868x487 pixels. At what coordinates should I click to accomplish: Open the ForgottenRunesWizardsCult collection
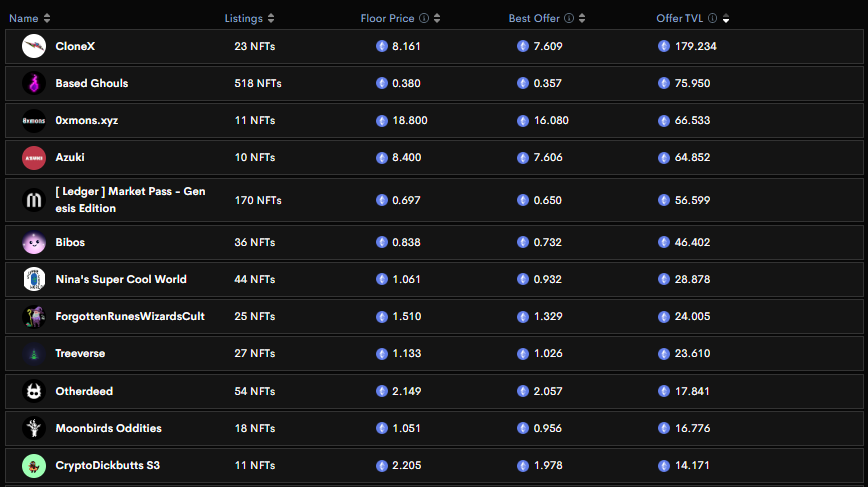click(130, 317)
